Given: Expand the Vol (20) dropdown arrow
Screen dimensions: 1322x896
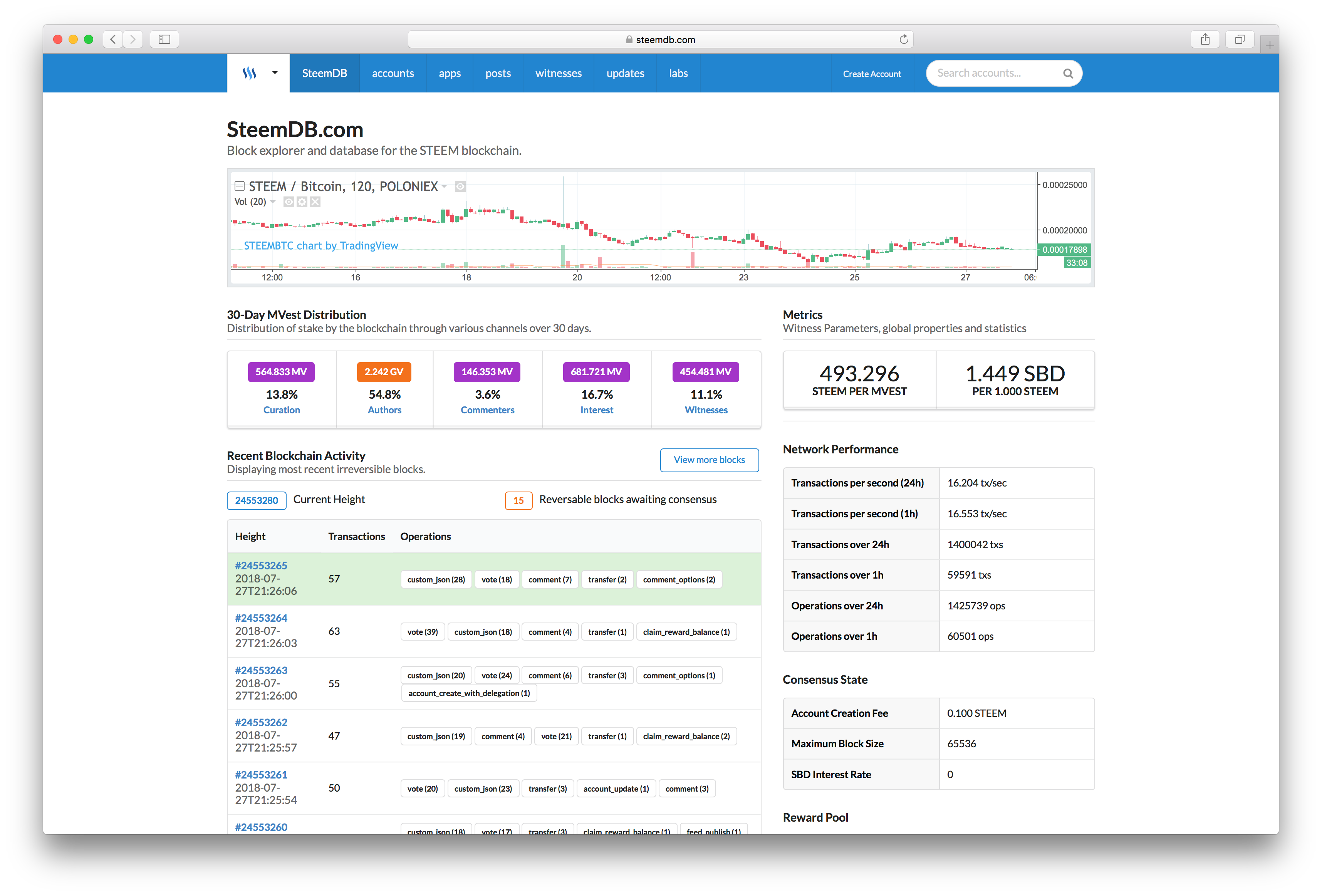Looking at the screenshot, I should click(273, 202).
